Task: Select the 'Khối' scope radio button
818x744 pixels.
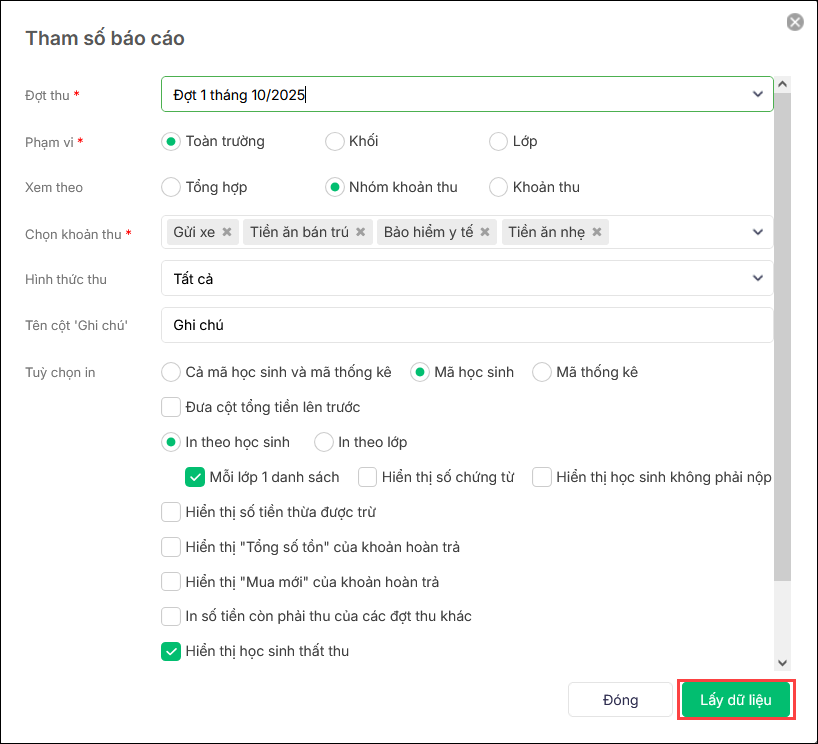Action: click(335, 141)
